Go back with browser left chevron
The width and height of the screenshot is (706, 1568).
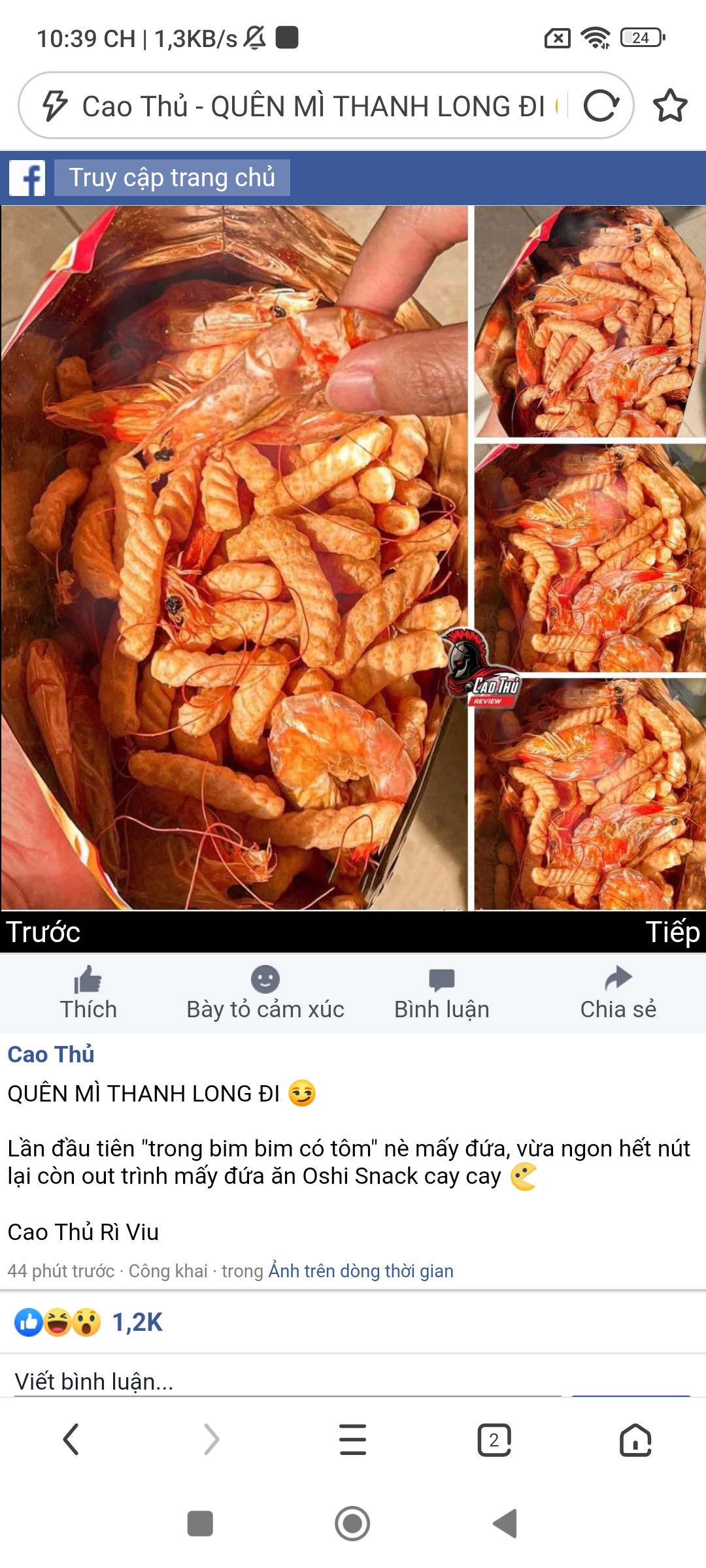tap(71, 1440)
